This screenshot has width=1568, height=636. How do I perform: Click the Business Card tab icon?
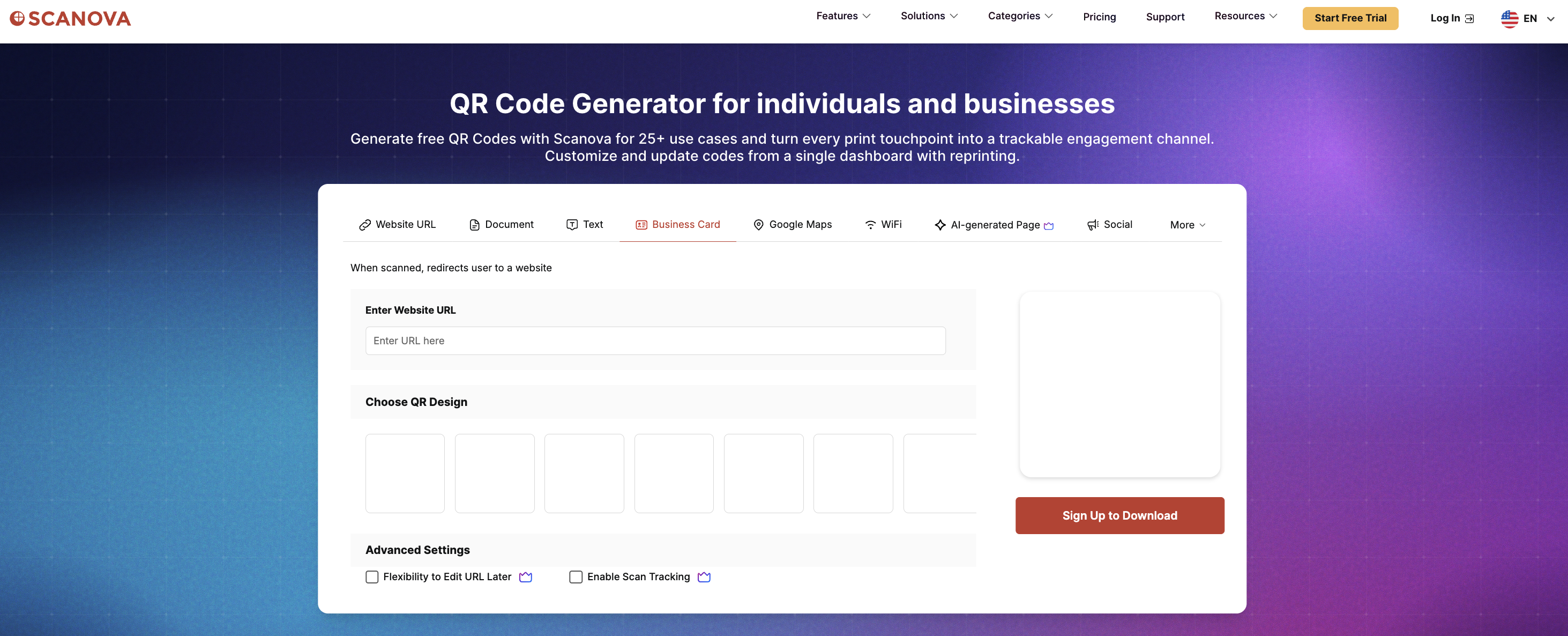point(641,225)
